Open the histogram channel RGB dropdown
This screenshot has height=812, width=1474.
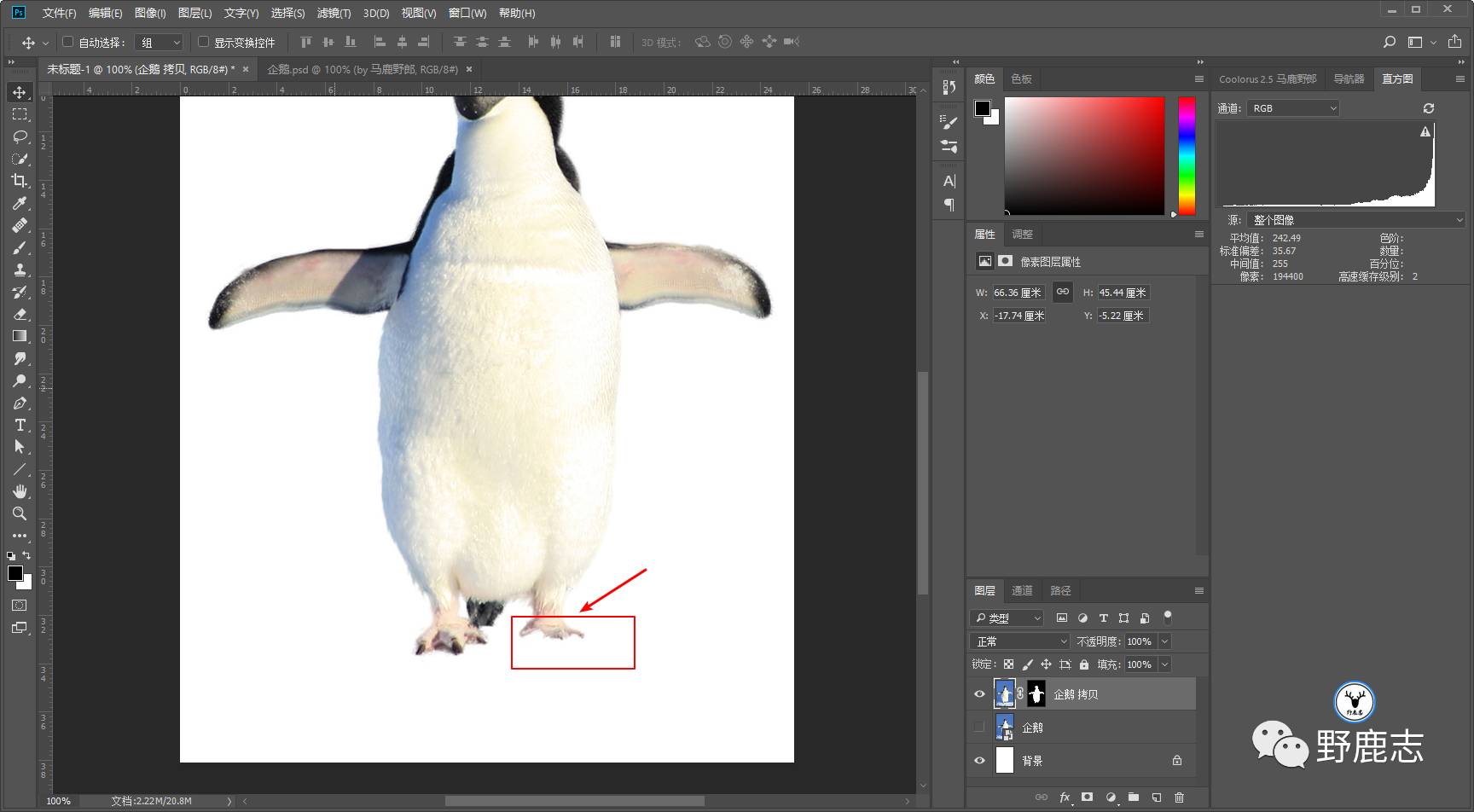(x=1293, y=108)
